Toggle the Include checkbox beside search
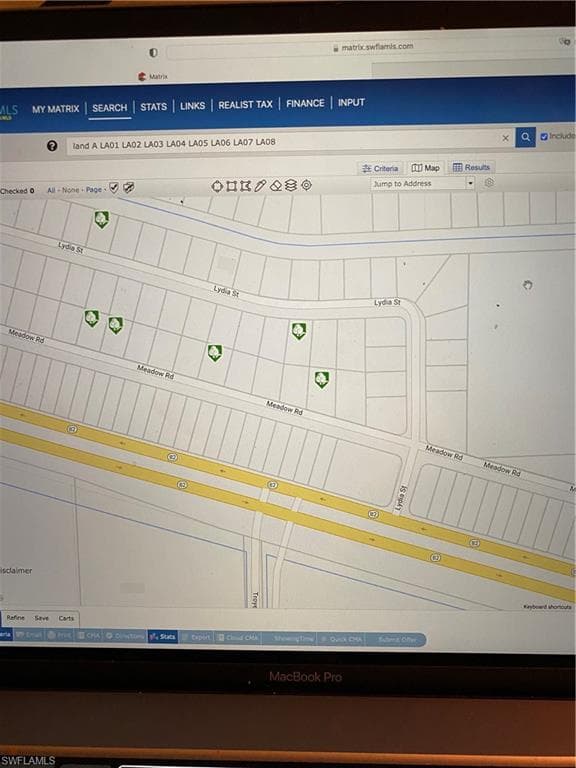Viewport: 576px width, 768px height. tap(544, 137)
